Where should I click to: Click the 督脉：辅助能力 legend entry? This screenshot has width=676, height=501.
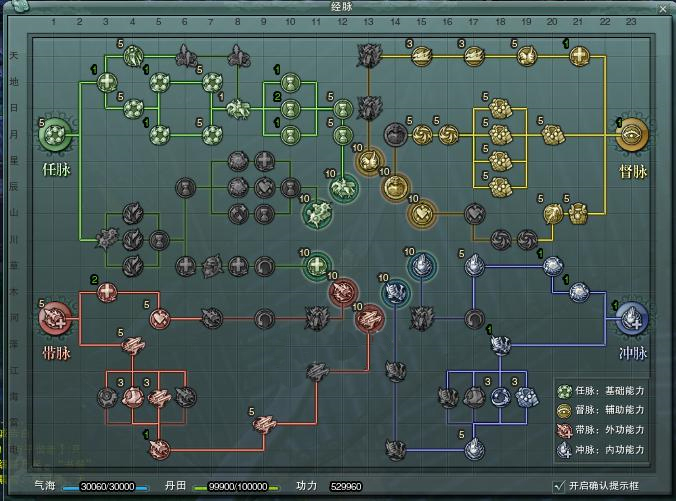tap(600, 411)
